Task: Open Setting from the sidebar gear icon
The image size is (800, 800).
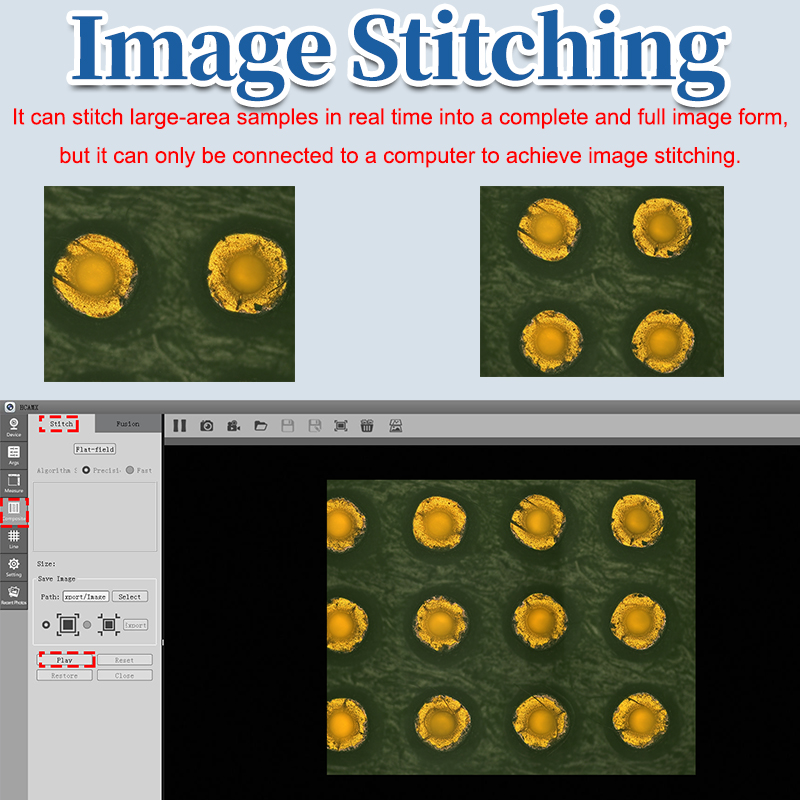Action: [x=14, y=567]
